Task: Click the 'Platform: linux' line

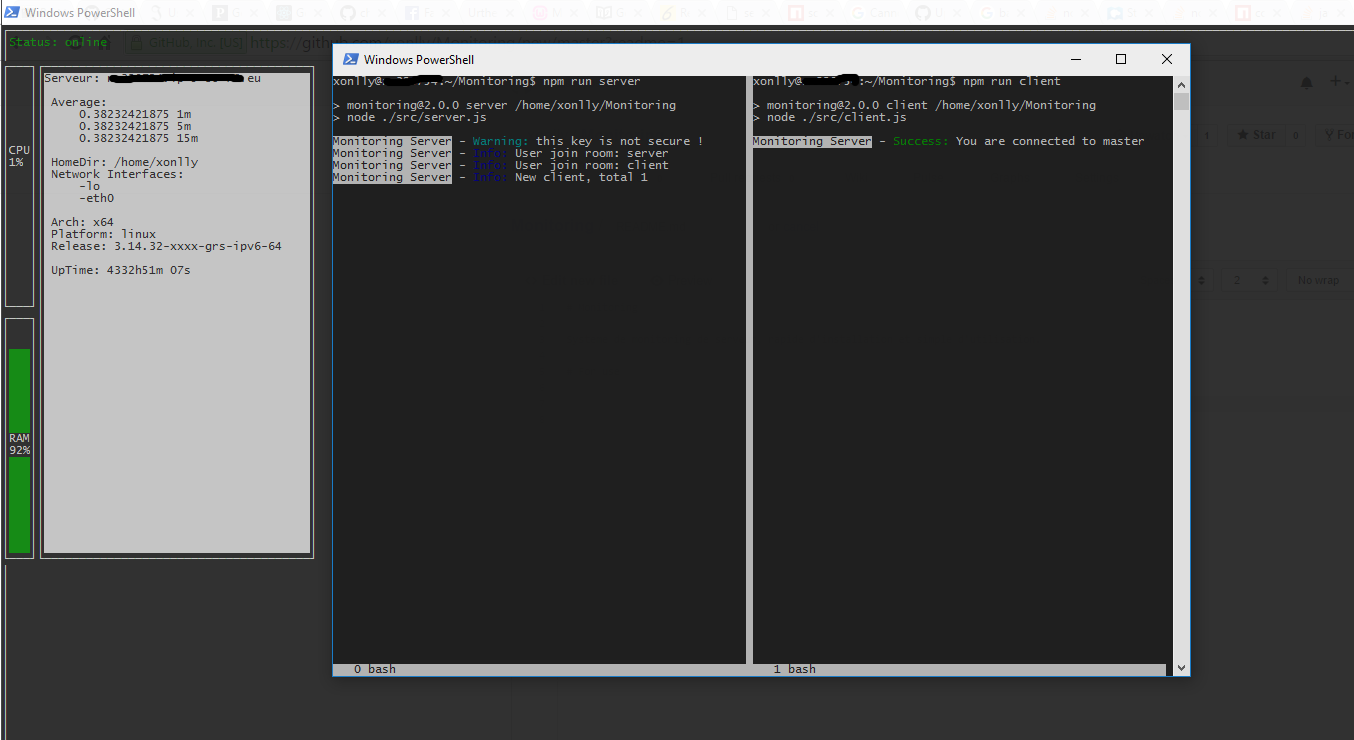Action: (x=104, y=234)
